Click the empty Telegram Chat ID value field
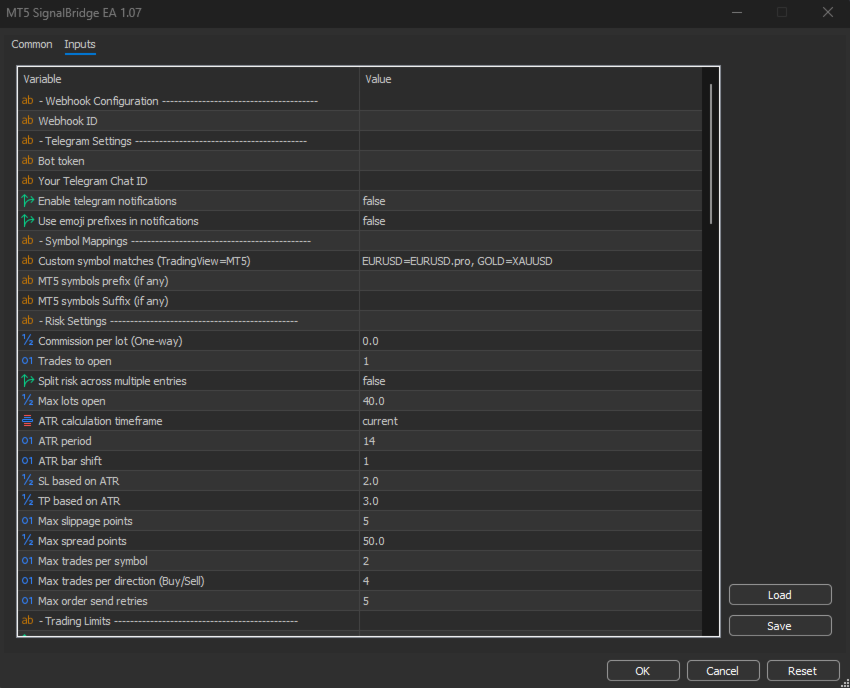The height and width of the screenshot is (688, 850). [531, 181]
